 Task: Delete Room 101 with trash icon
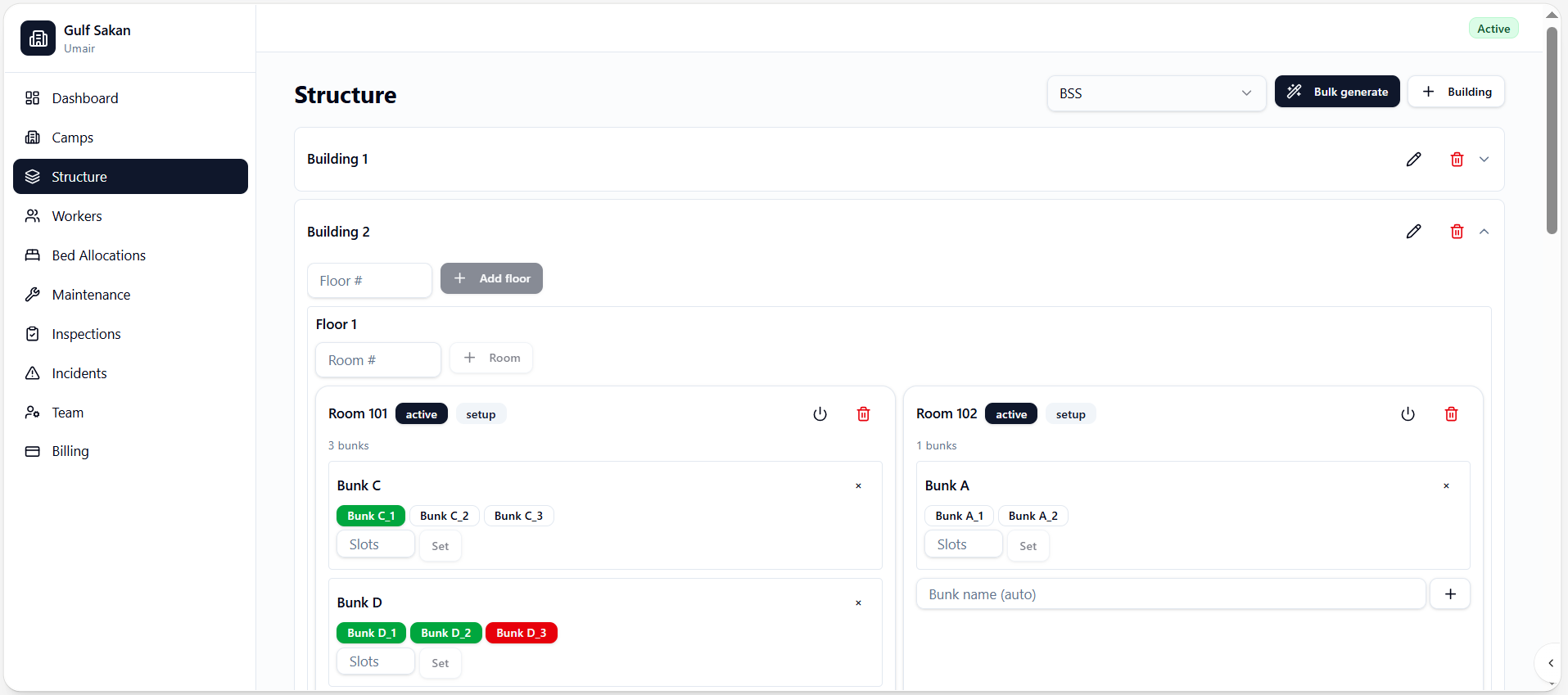tap(863, 414)
